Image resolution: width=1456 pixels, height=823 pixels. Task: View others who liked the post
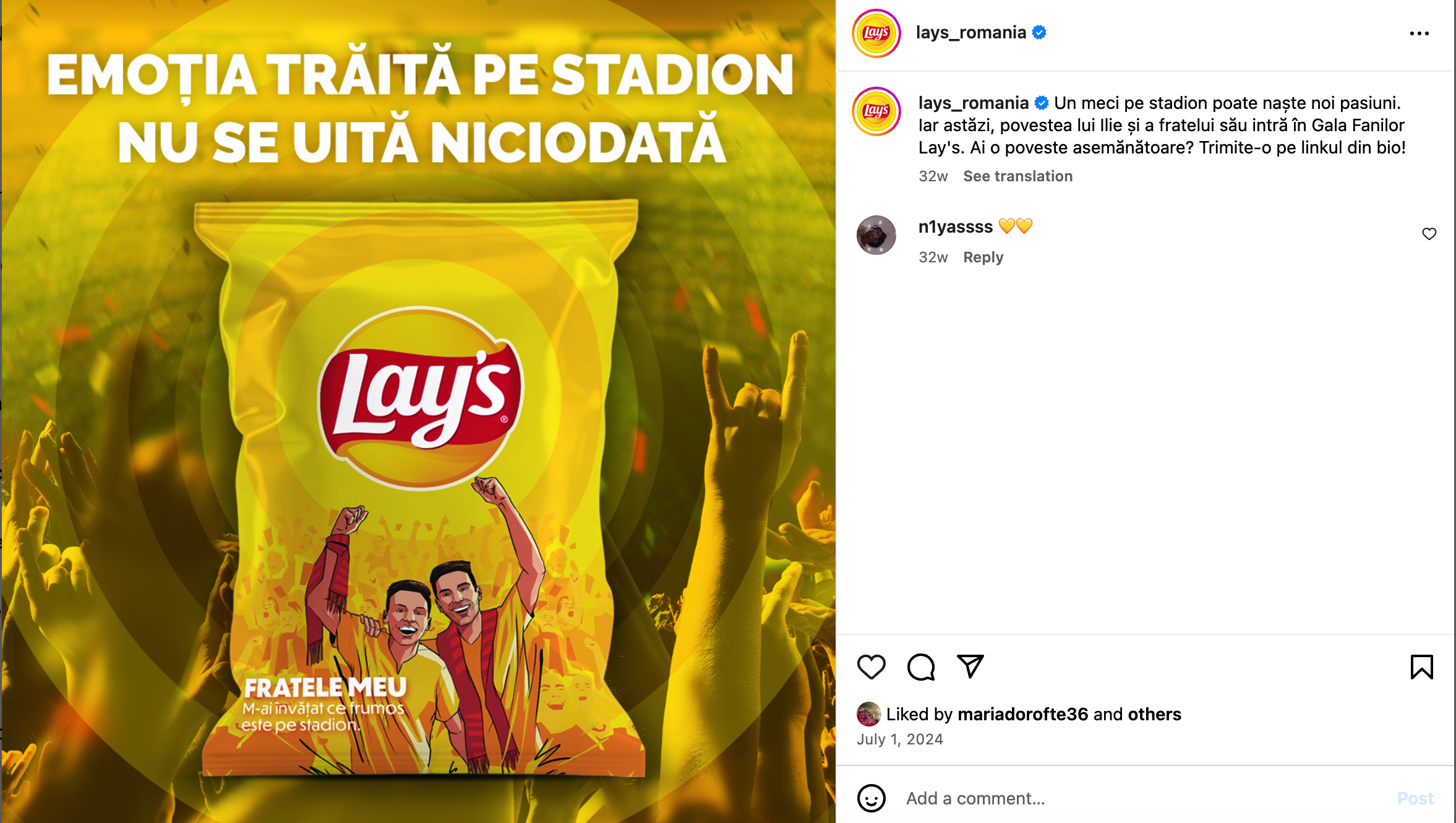click(1154, 714)
